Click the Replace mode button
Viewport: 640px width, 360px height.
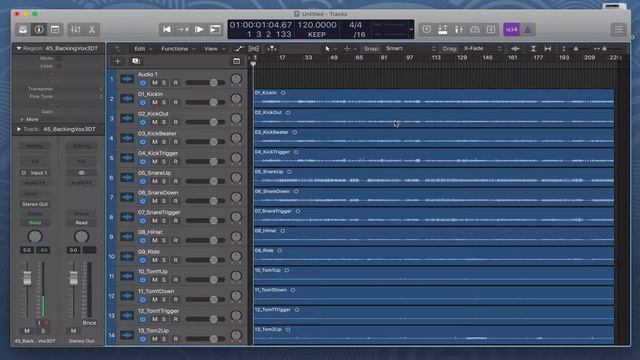coord(427,29)
